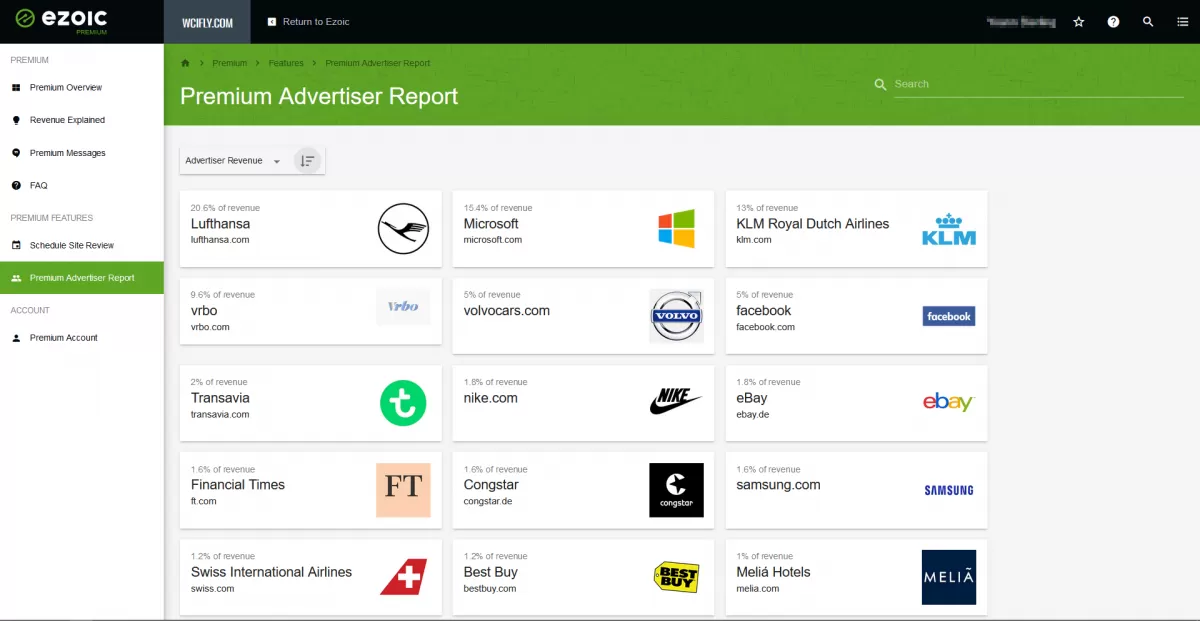Open Revenue Explained in sidebar
The height and width of the screenshot is (621, 1200).
(82, 120)
